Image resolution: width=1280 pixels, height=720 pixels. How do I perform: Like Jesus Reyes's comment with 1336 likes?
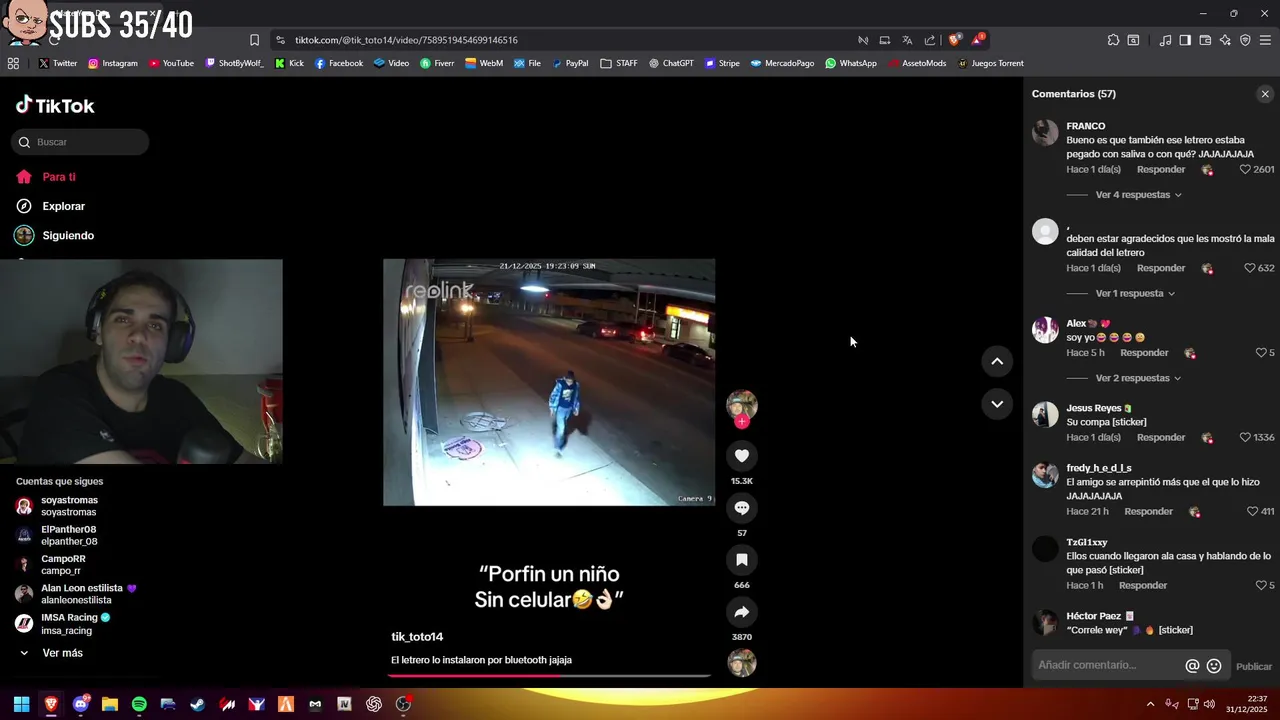[x=1245, y=438]
